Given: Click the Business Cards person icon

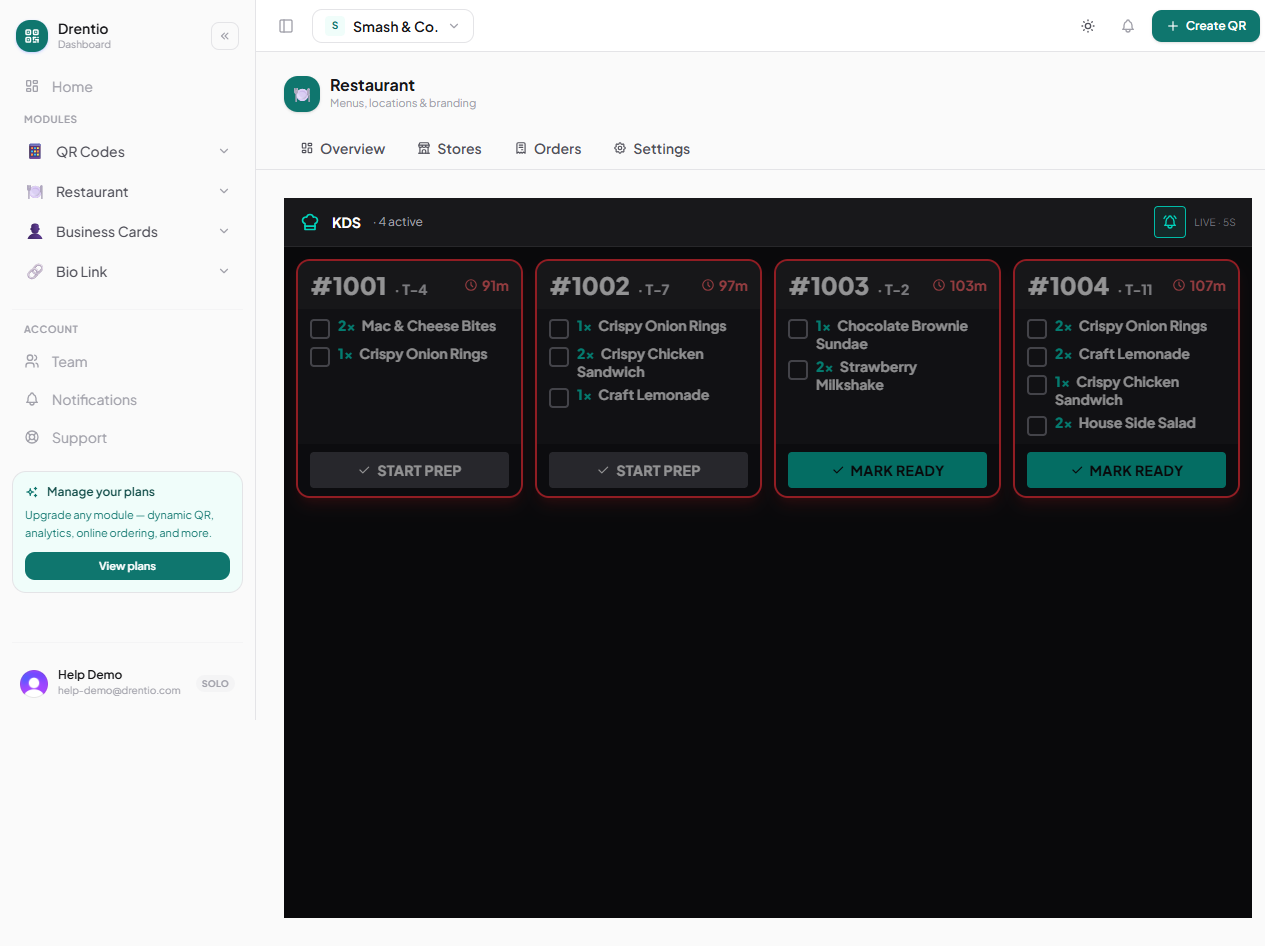Looking at the screenshot, I should tap(35, 232).
